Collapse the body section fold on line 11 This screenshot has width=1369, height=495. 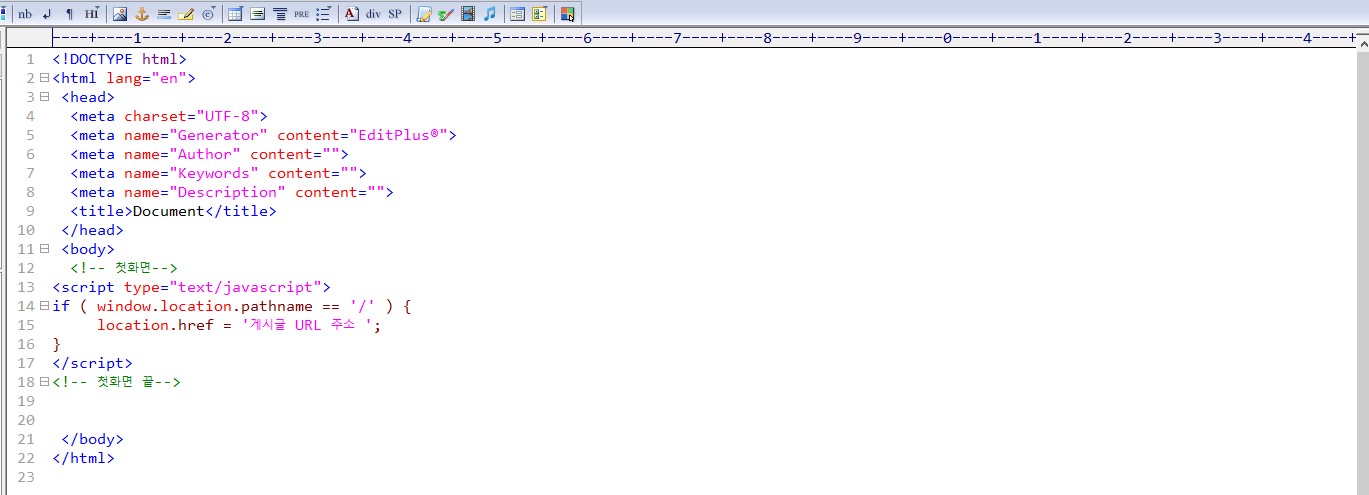pyautogui.click(x=44, y=249)
